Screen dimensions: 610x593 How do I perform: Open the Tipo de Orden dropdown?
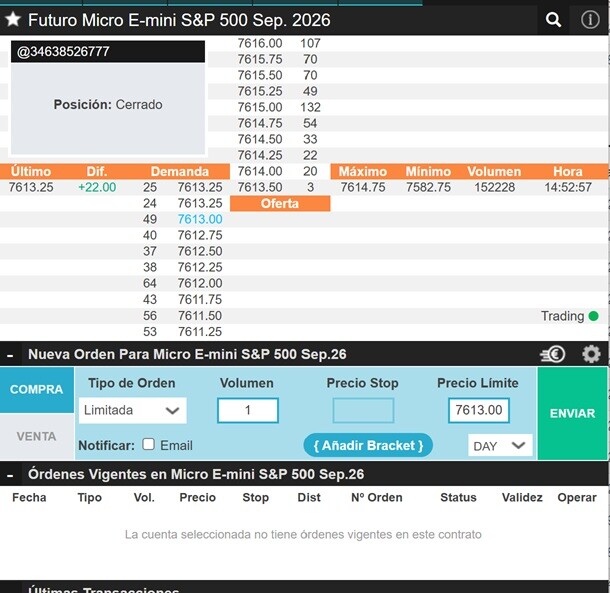pos(132,410)
